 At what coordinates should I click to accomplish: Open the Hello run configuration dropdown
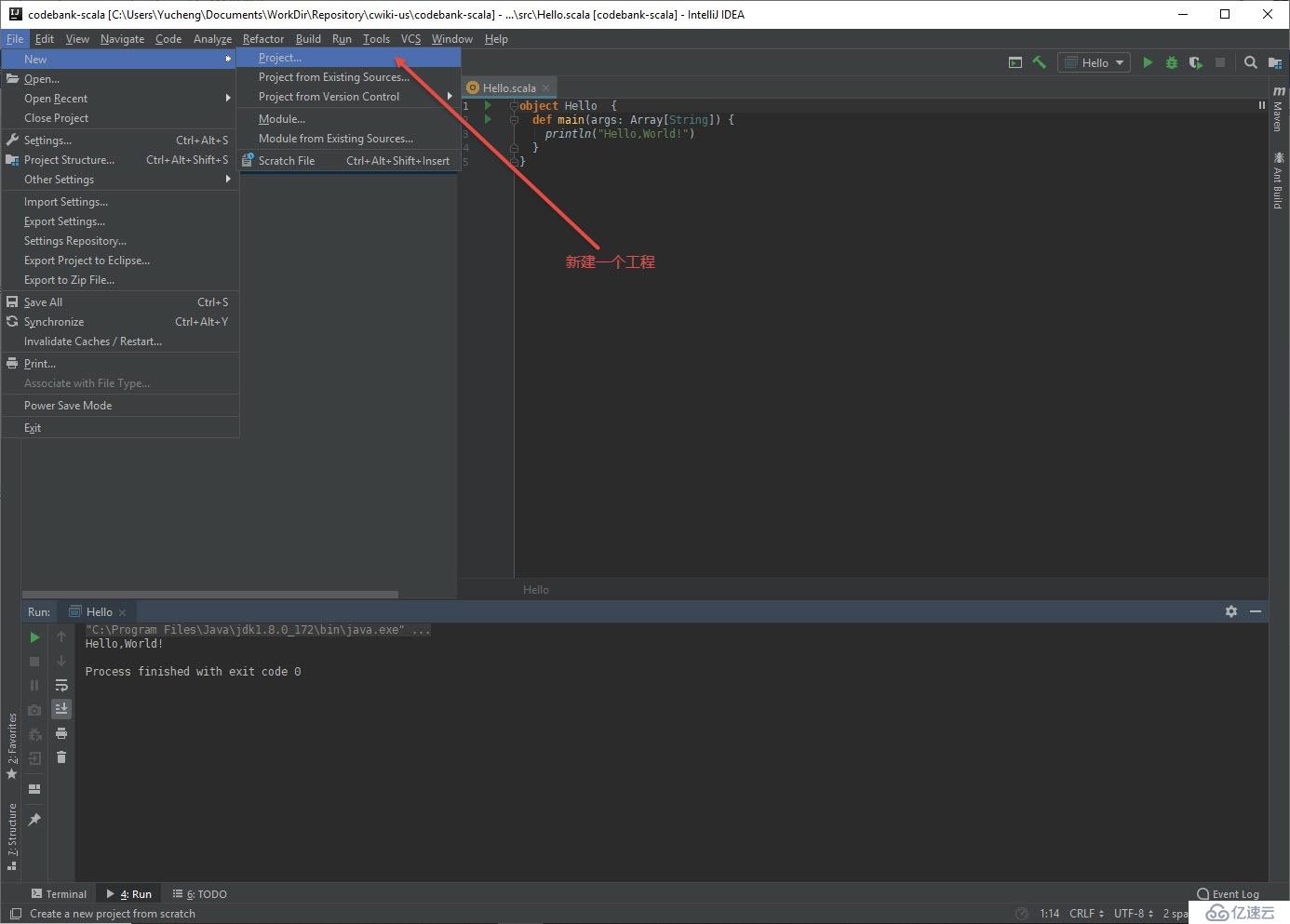pos(1095,62)
